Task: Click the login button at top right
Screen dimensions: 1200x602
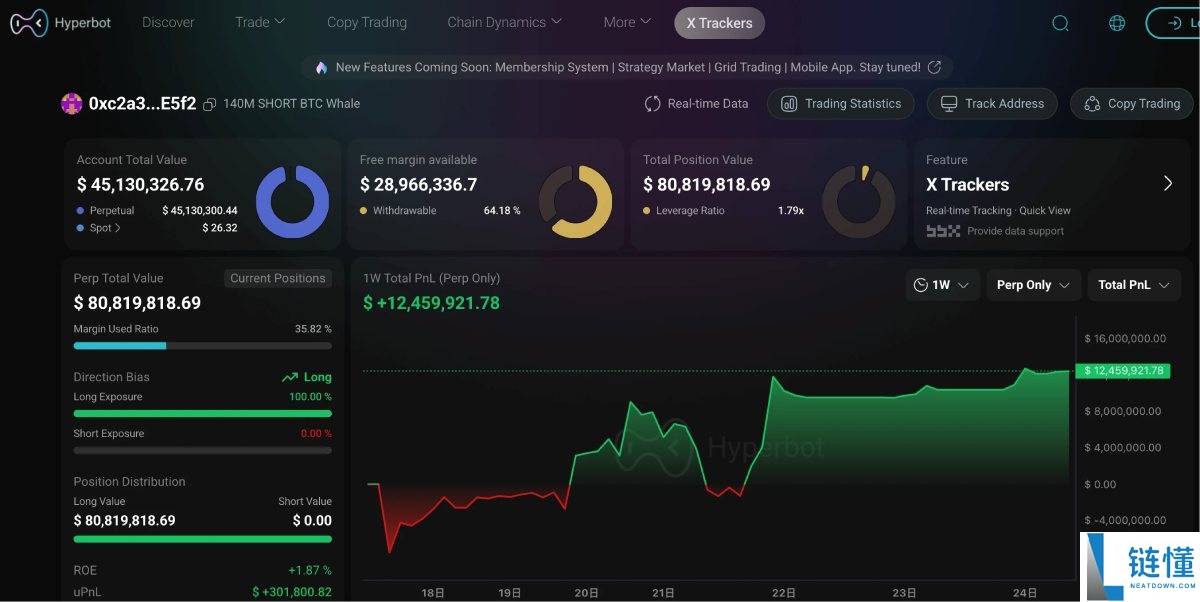Action: point(1173,23)
